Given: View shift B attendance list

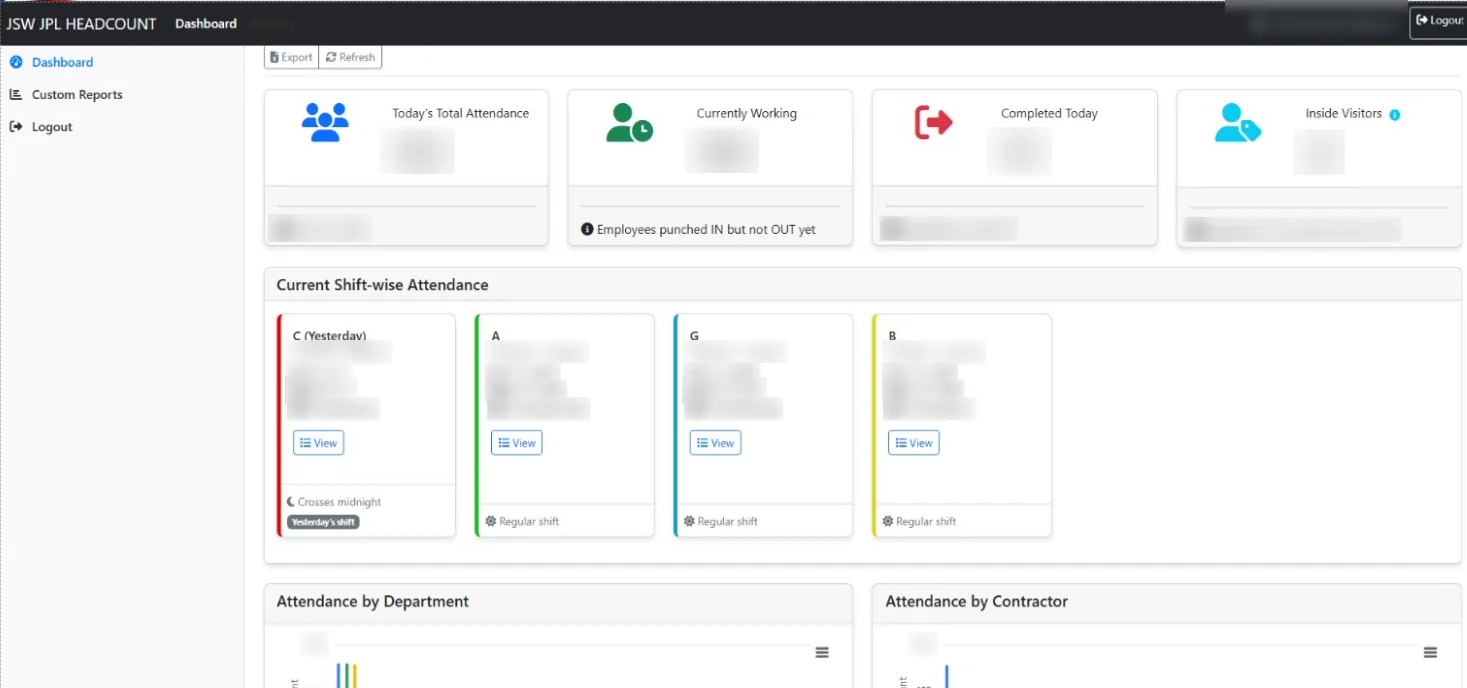Looking at the screenshot, I should coord(914,443).
